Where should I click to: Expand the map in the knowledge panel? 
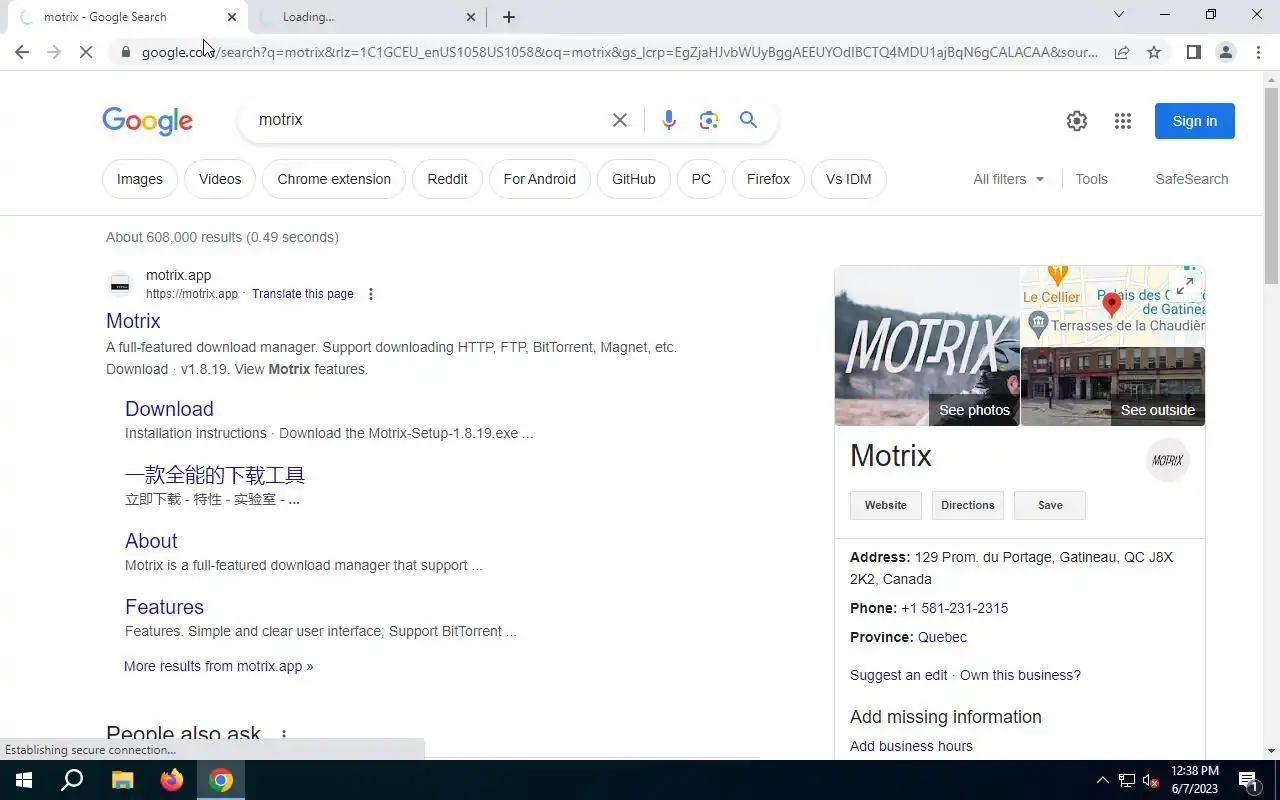click(1185, 287)
